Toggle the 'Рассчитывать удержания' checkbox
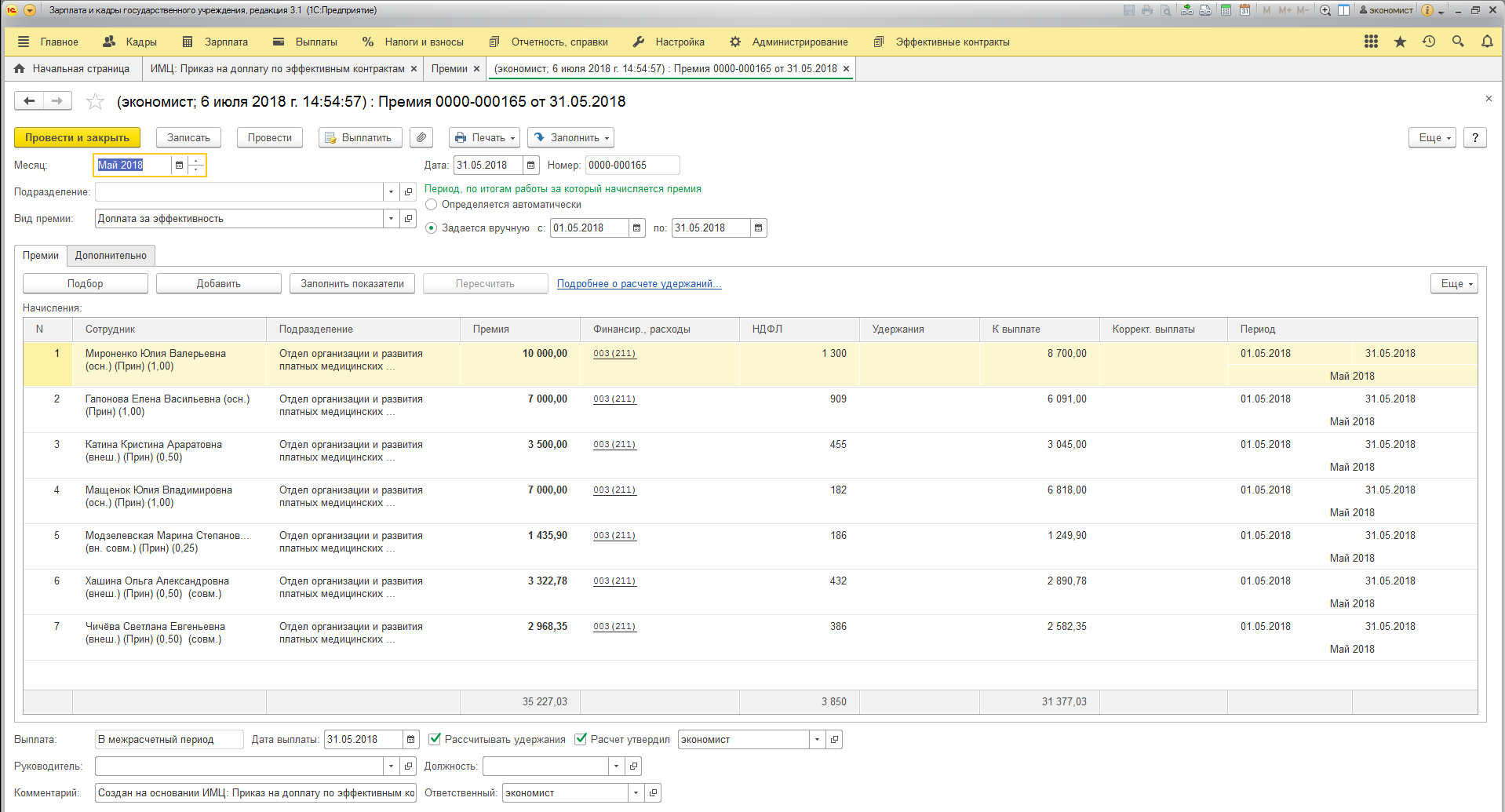 coord(435,739)
